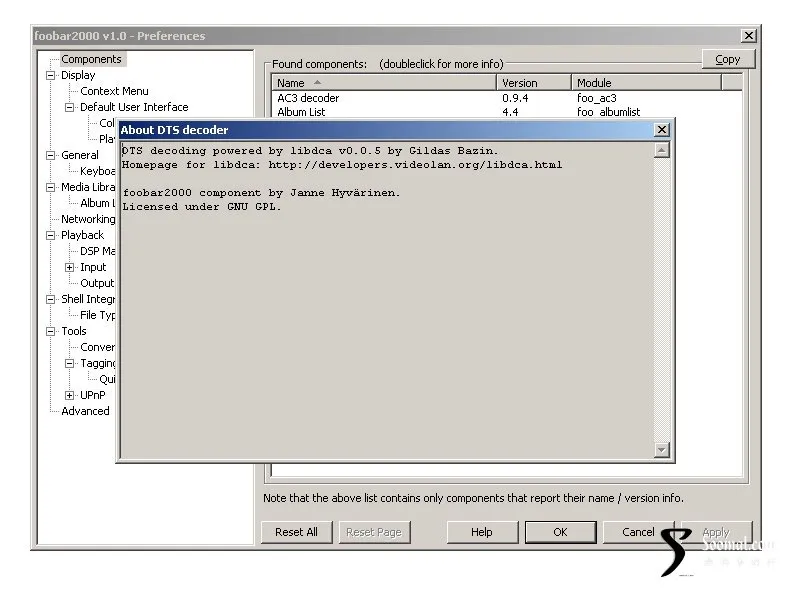Image resolution: width=800 pixels, height=600 pixels.
Task: Click the scroll down arrow in About dialog
Action: tap(661, 449)
